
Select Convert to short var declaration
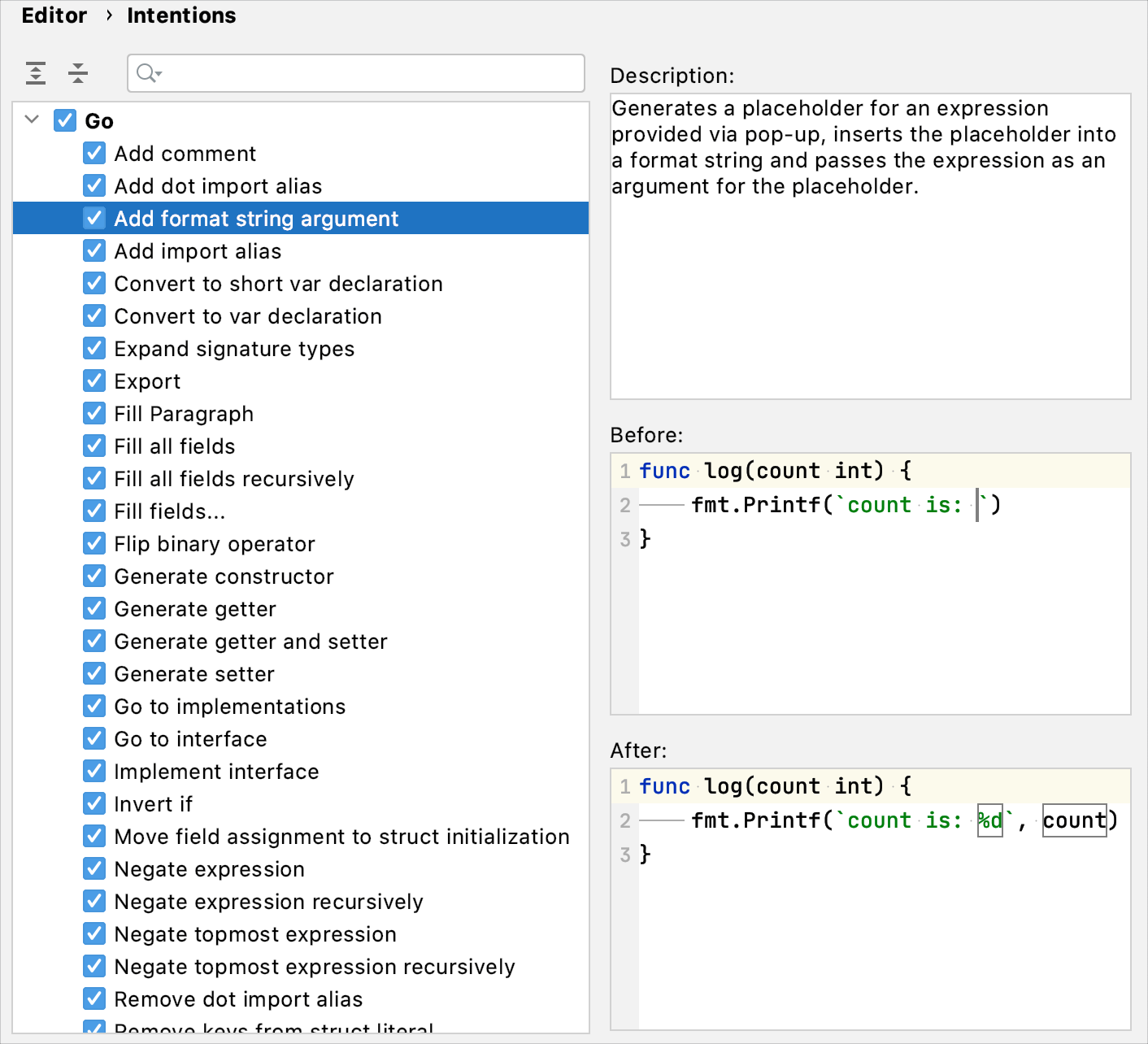(x=278, y=284)
